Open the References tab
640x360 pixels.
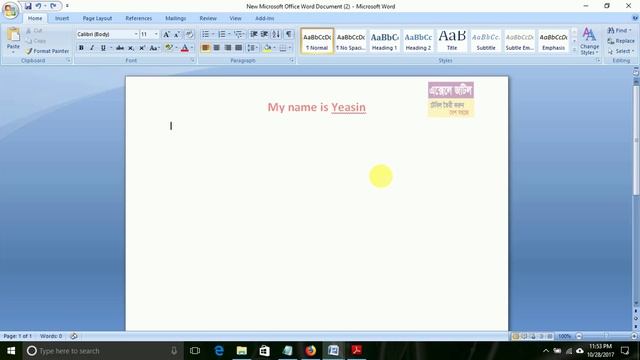click(x=138, y=18)
